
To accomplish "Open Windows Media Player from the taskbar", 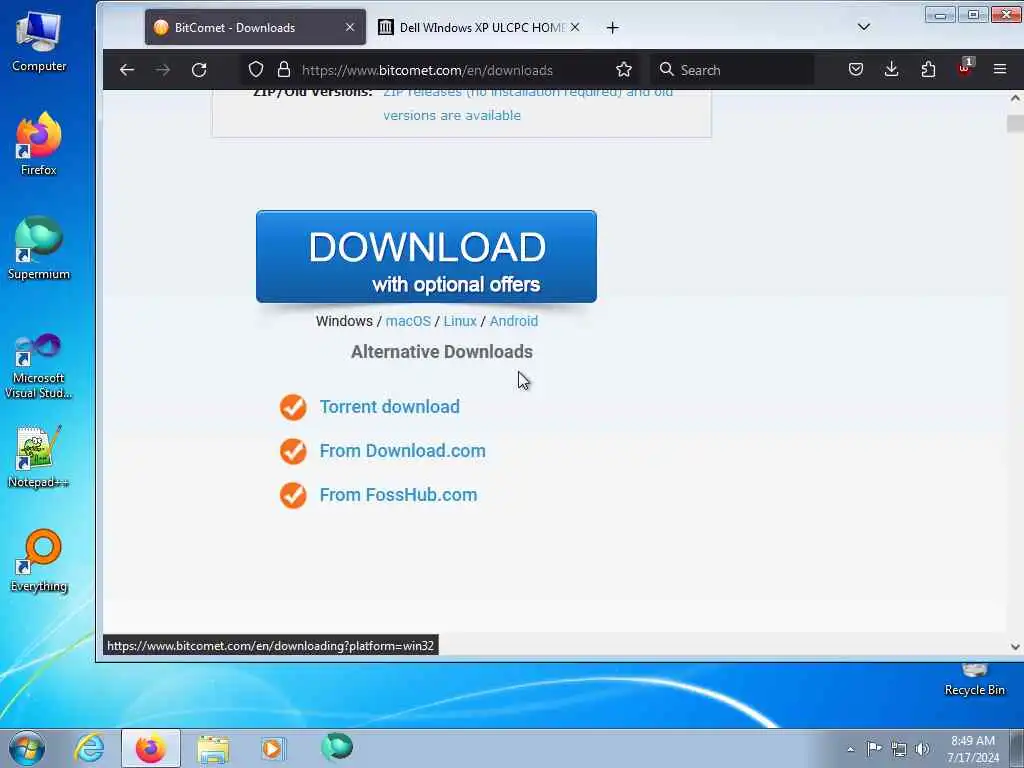I will tap(273, 748).
